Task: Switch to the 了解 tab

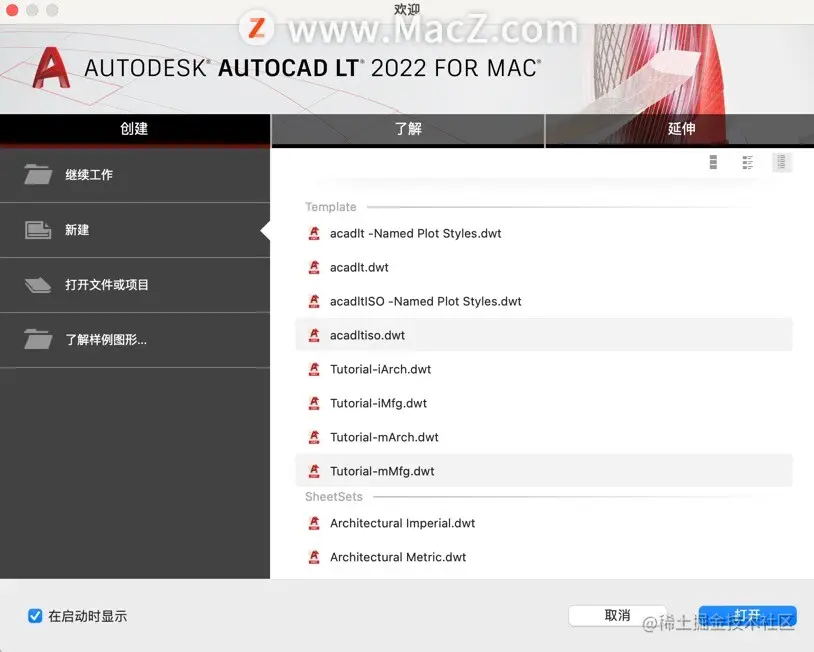Action: point(408,129)
